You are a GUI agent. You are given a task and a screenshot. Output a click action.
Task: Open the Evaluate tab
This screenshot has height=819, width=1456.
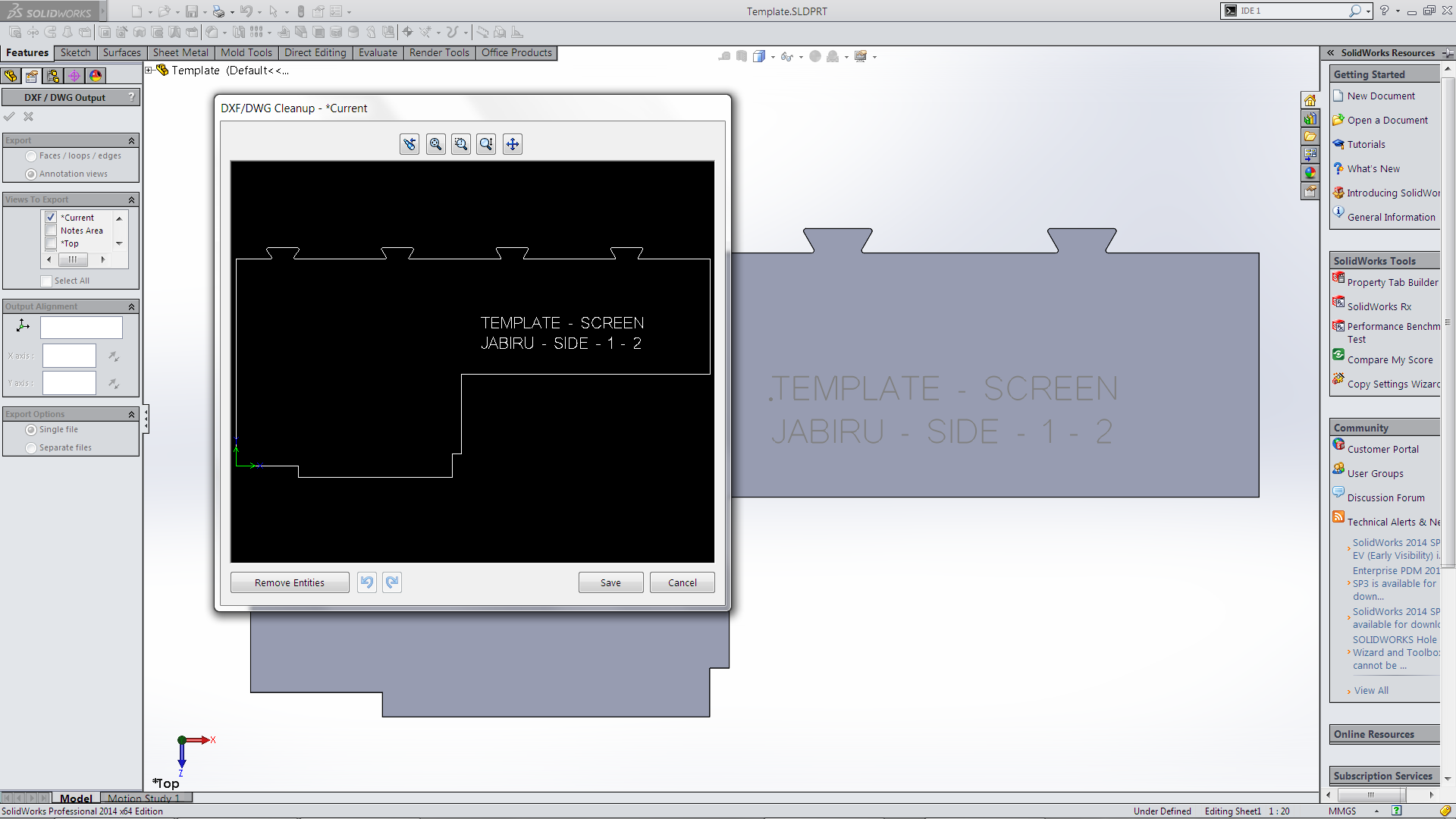coord(378,53)
